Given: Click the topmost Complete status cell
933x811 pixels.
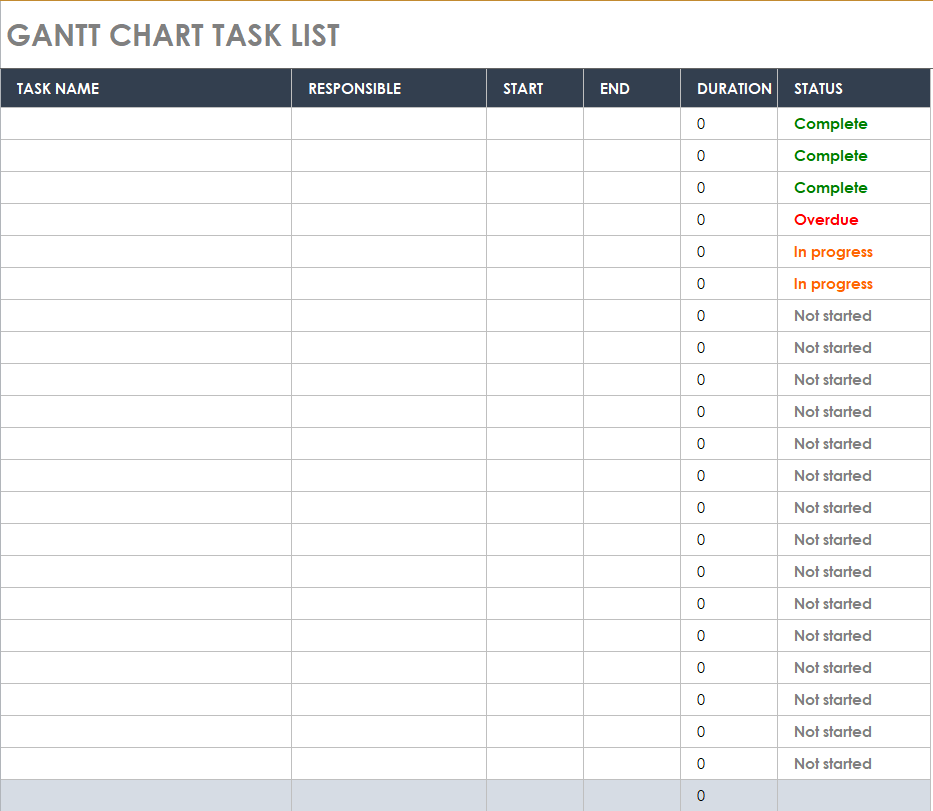Looking at the screenshot, I should pos(854,124).
